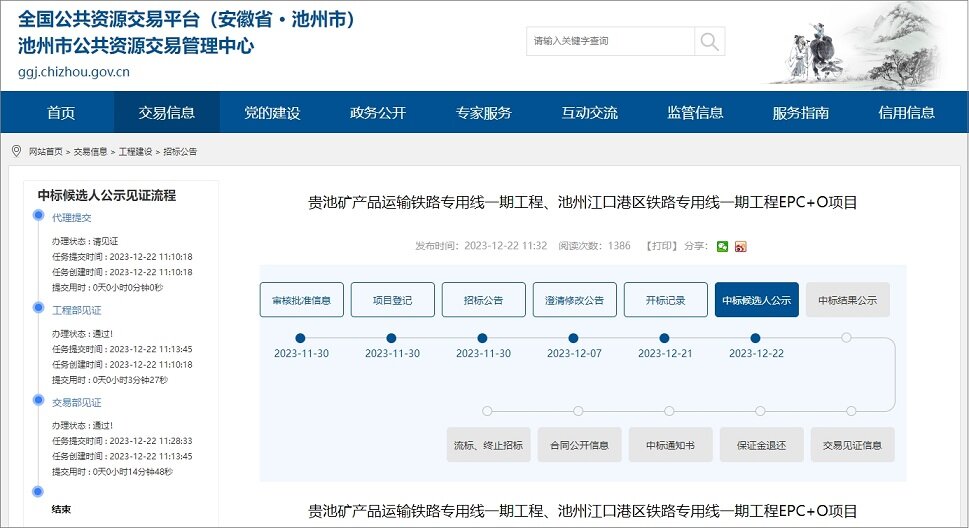Select the 2023-12-21 timeline dot
969x528 pixels.
(665, 338)
